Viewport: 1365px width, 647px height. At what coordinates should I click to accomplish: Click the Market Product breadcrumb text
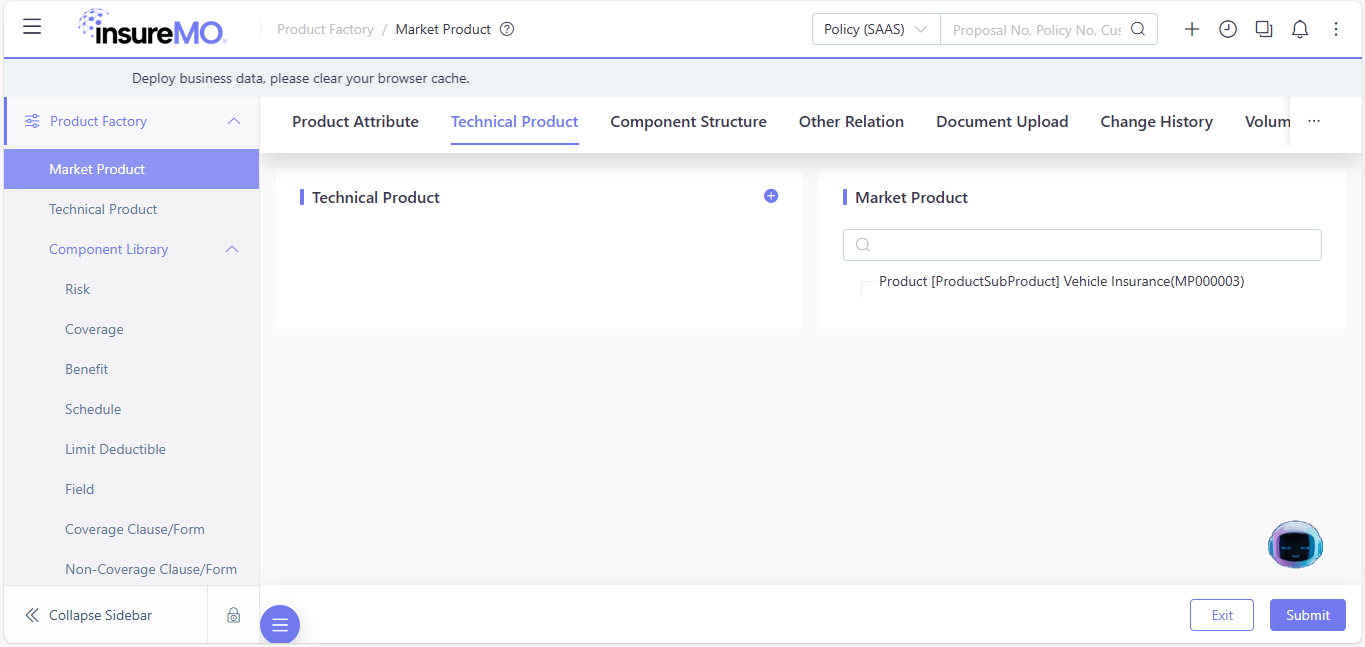pyautogui.click(x=443, y=29)
